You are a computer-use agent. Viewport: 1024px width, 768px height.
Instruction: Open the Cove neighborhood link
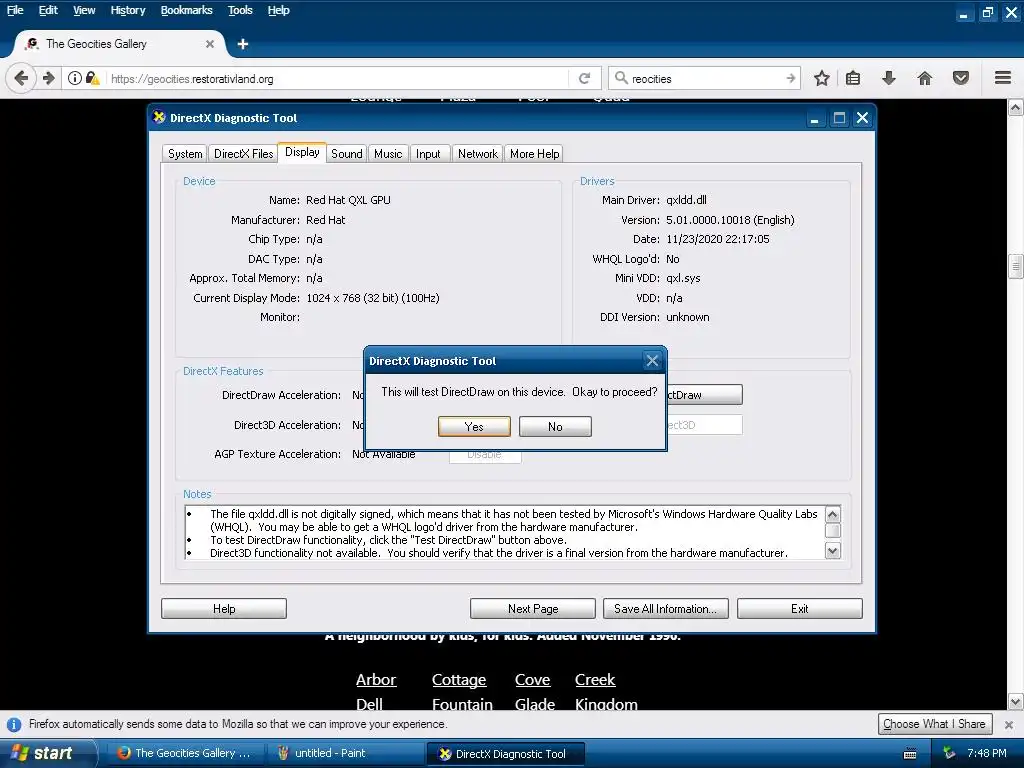point(532,680)
